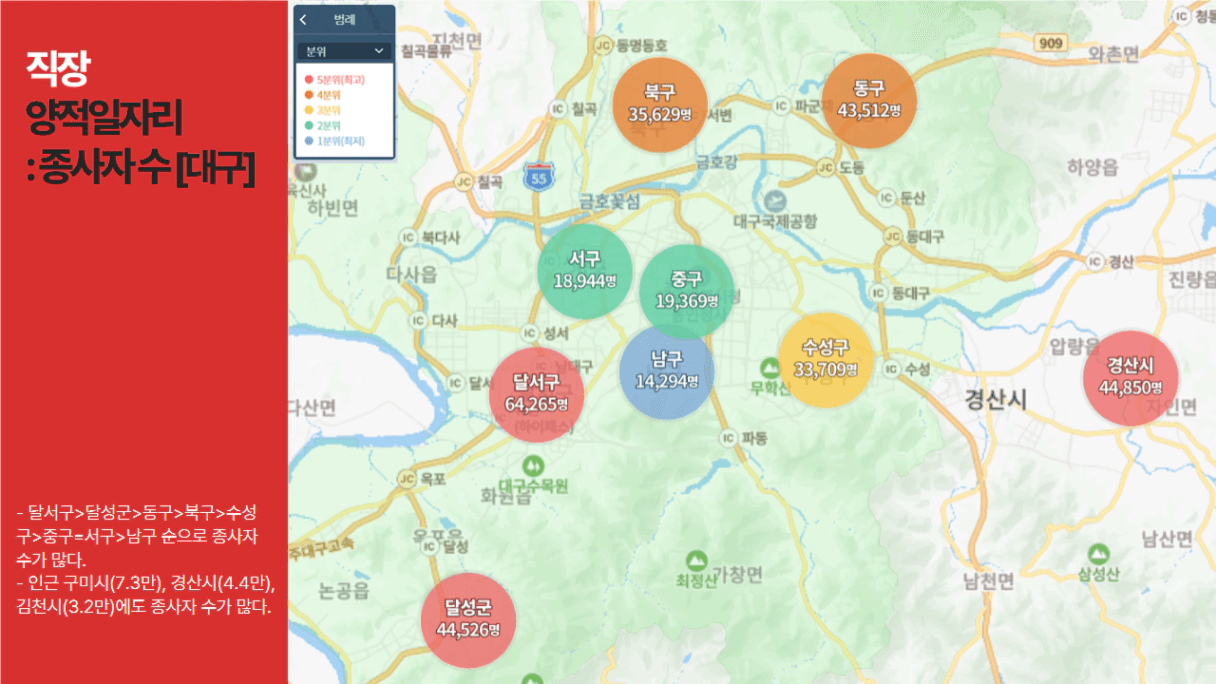This screenshot has height=684, width=1216.
Task: Click the 금호꽃섬 map label
Action: (x=609, y=200)
